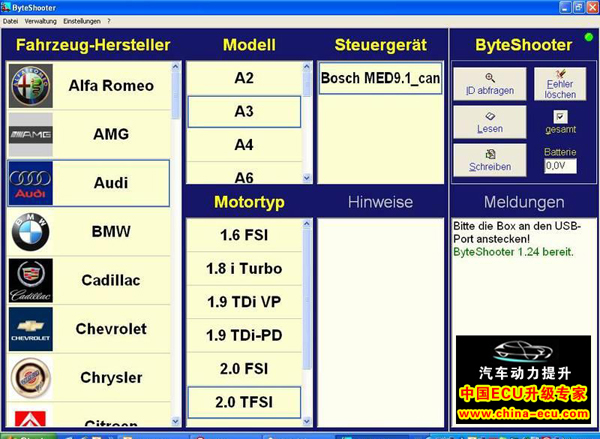Click the Fehler löschen button
Image resolution: width=600 pixels, height=439 pixels.
pos(560,84)
